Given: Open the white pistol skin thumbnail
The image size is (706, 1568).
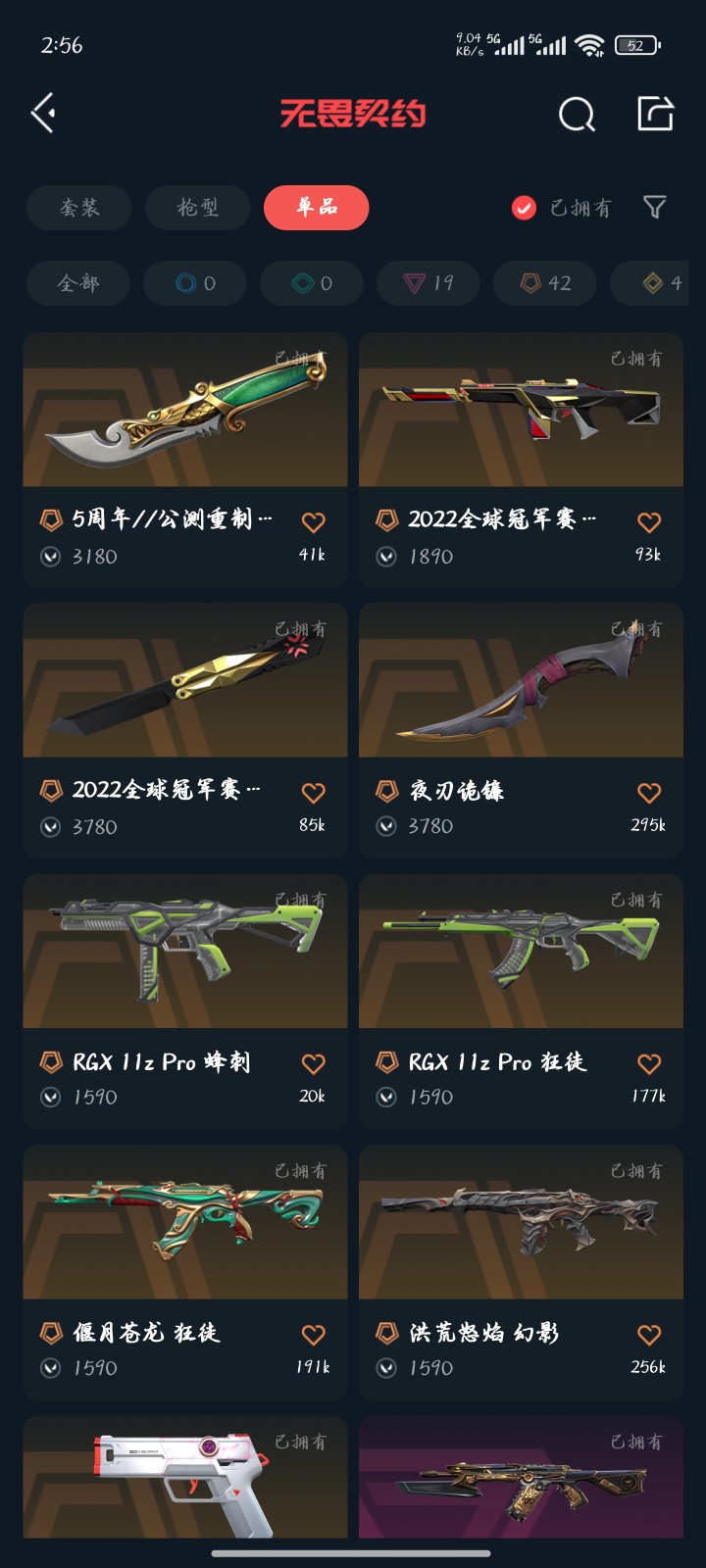Looking at the screenshot, I should (x=185, y=1477).
